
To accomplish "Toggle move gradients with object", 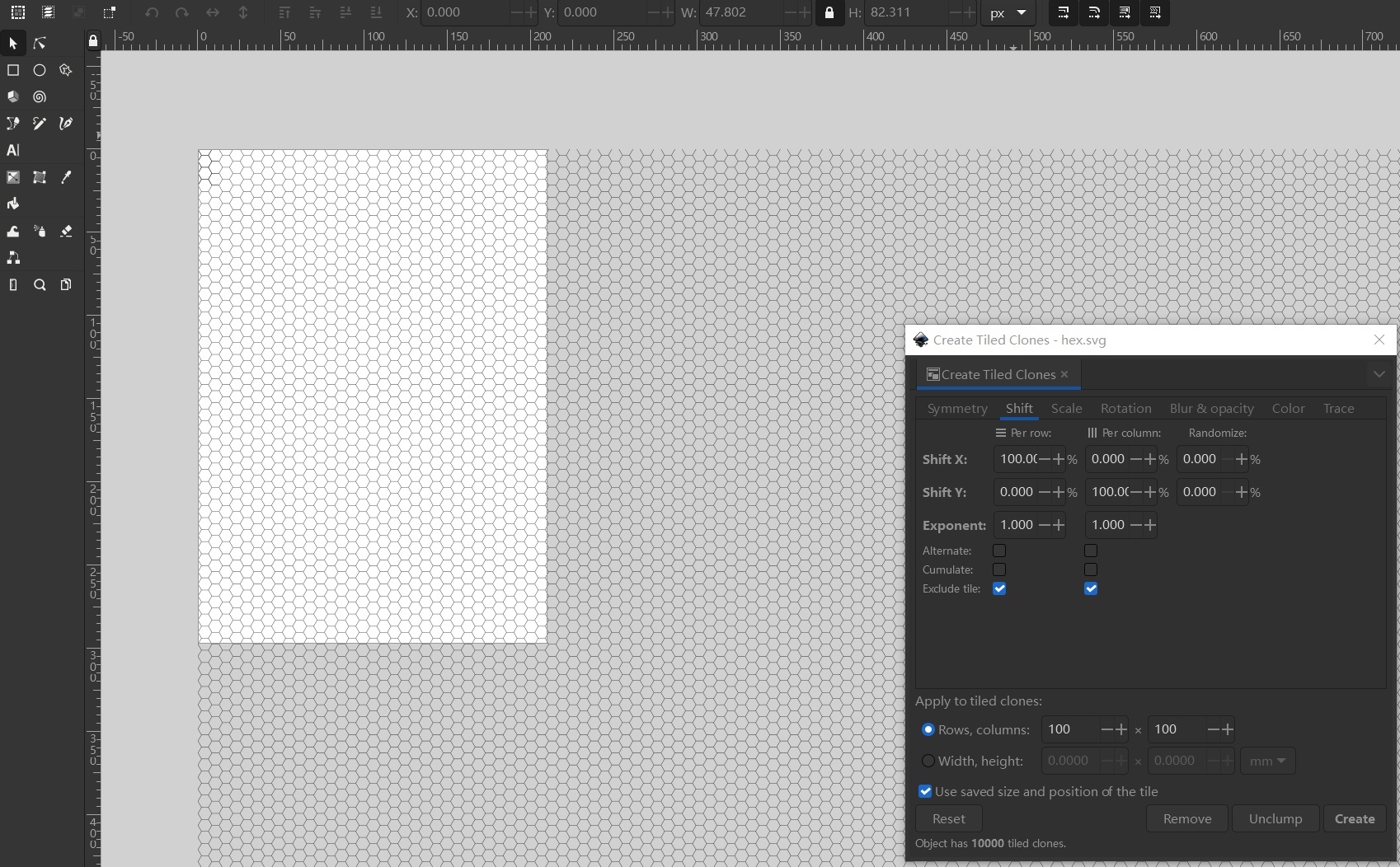I will pyautogui.click(x=1125, y=12).
